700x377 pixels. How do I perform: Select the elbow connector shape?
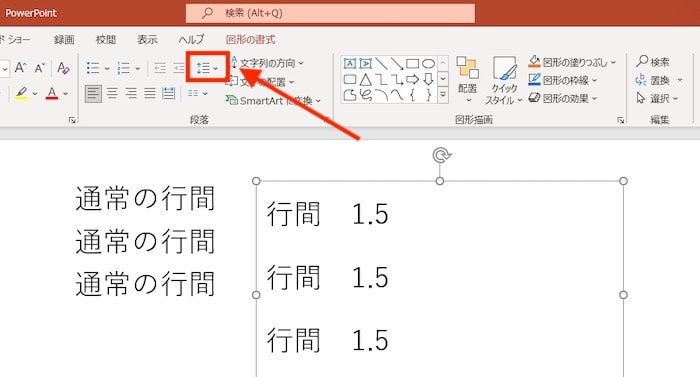381,80
